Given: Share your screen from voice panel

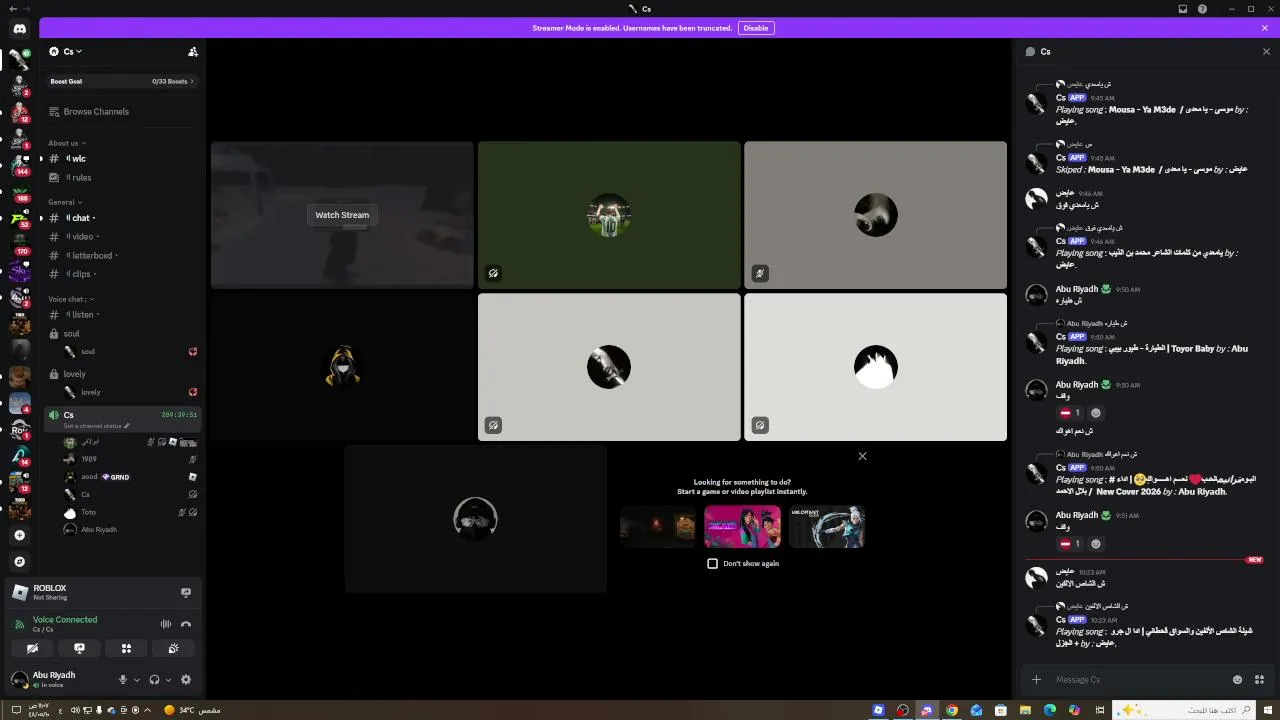Looking at the screenshot, I should [x=79, y=649].
